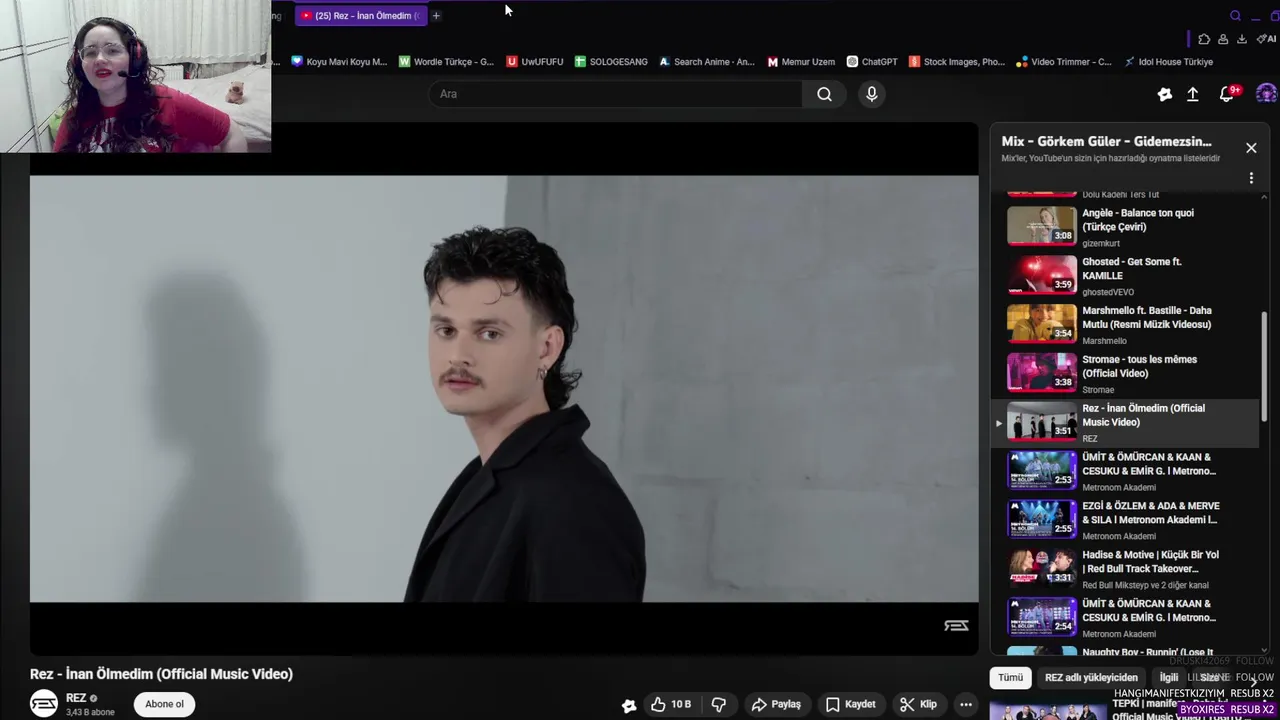The height and width of the screenshot is (720, 1280).
Task: Play Marshmello ft. Bastille Daha Mutlu item
Action: [1125, 324]
